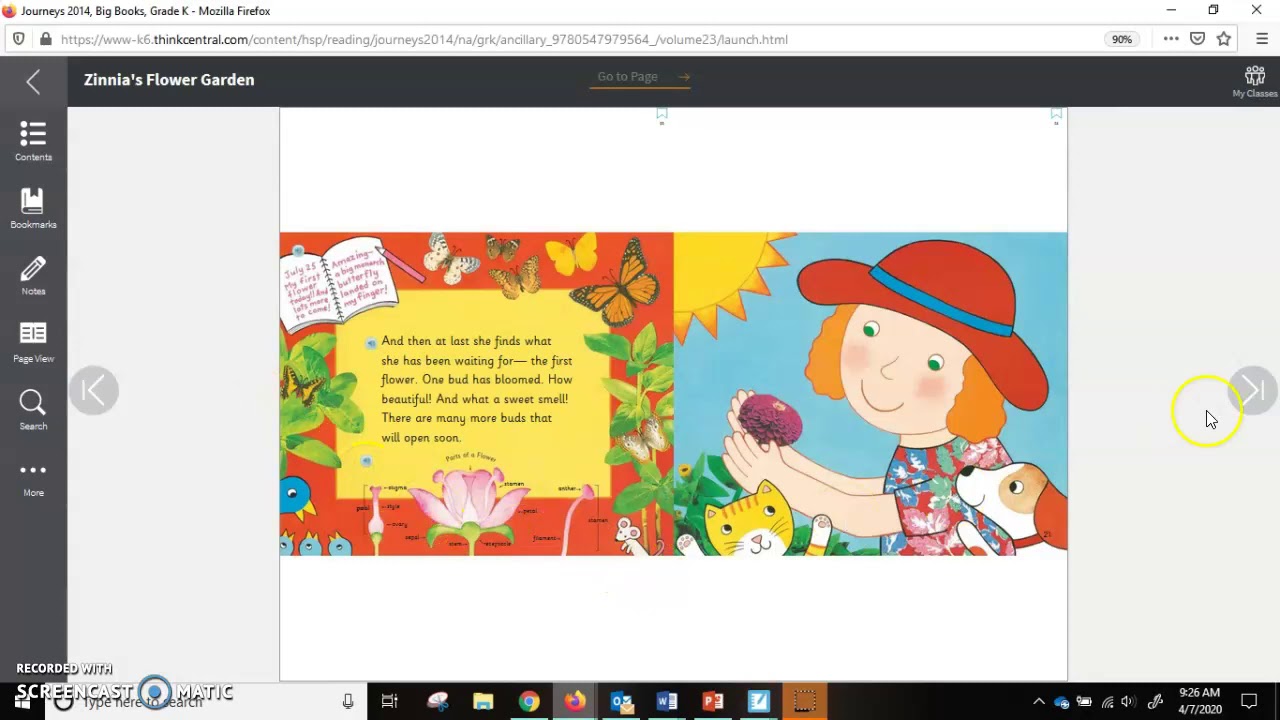Save page to Pocket
Image resolution: width=1280 pixels, height=720 pixels.
click(x=1197, y=39)
